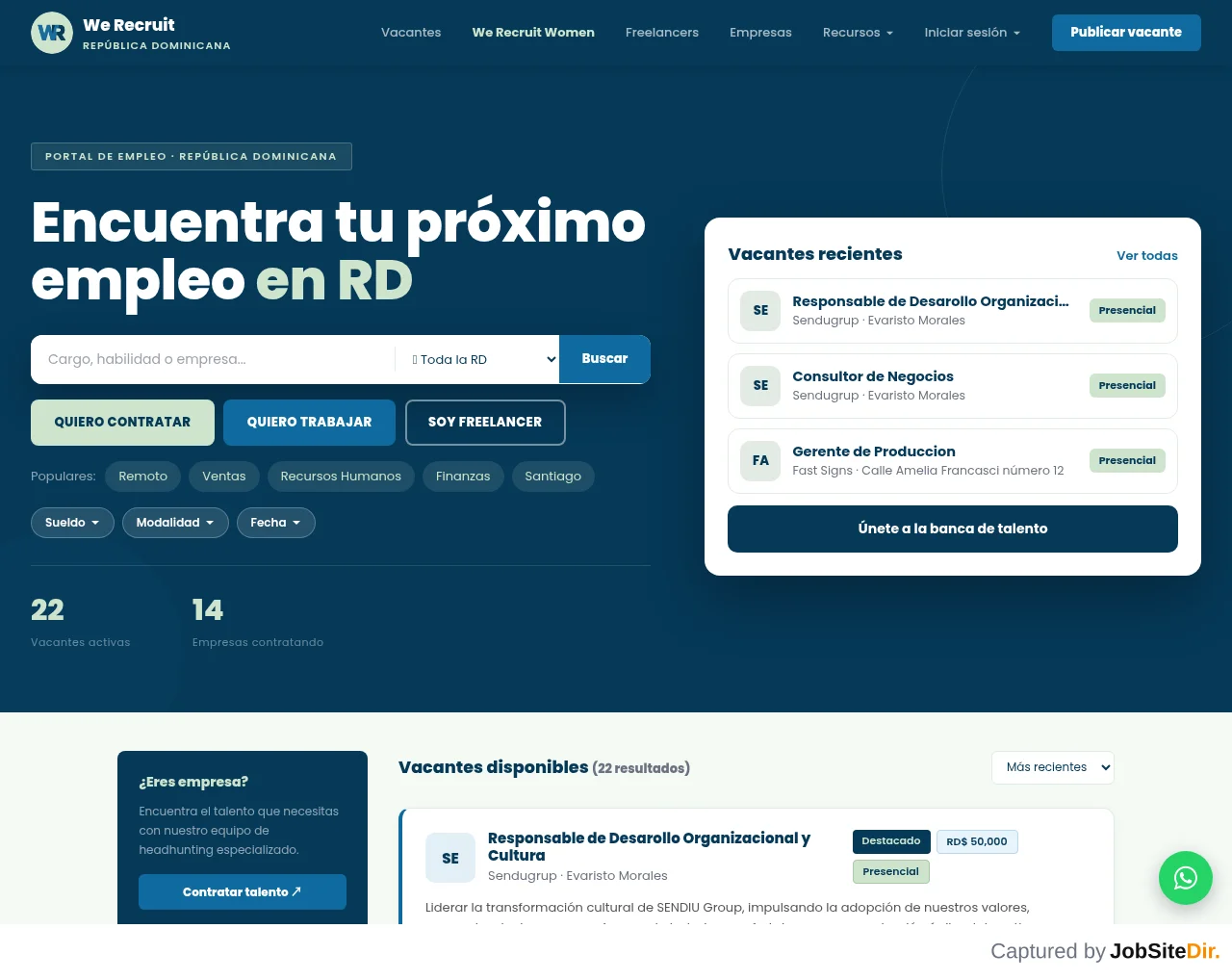Select the Recursos Humanos popular tag

click(x=341, y=477)
